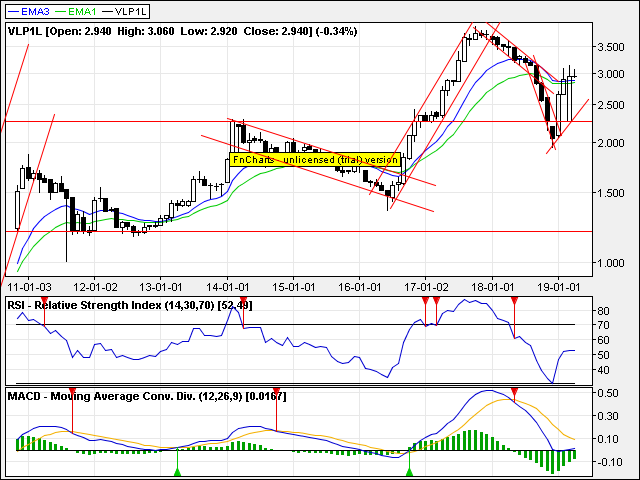640x480 pixels.
Task: Click the 2.000 price axis label
Action: pyautogui.click(x=611, y=143)
